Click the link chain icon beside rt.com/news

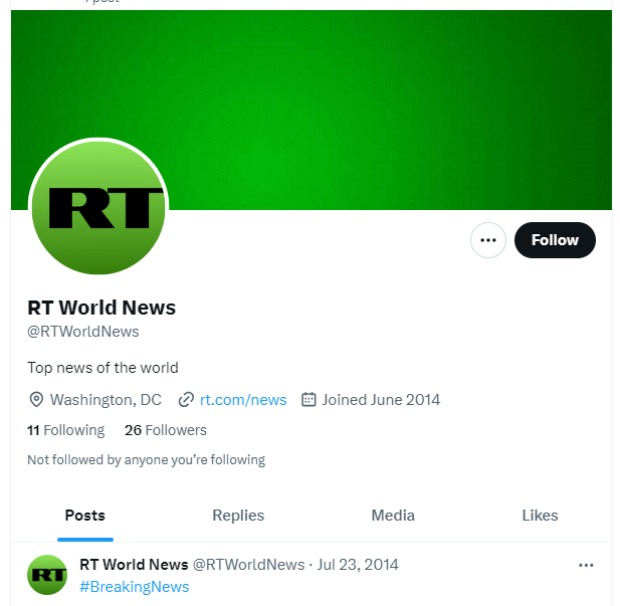click(x=186, y=400)
